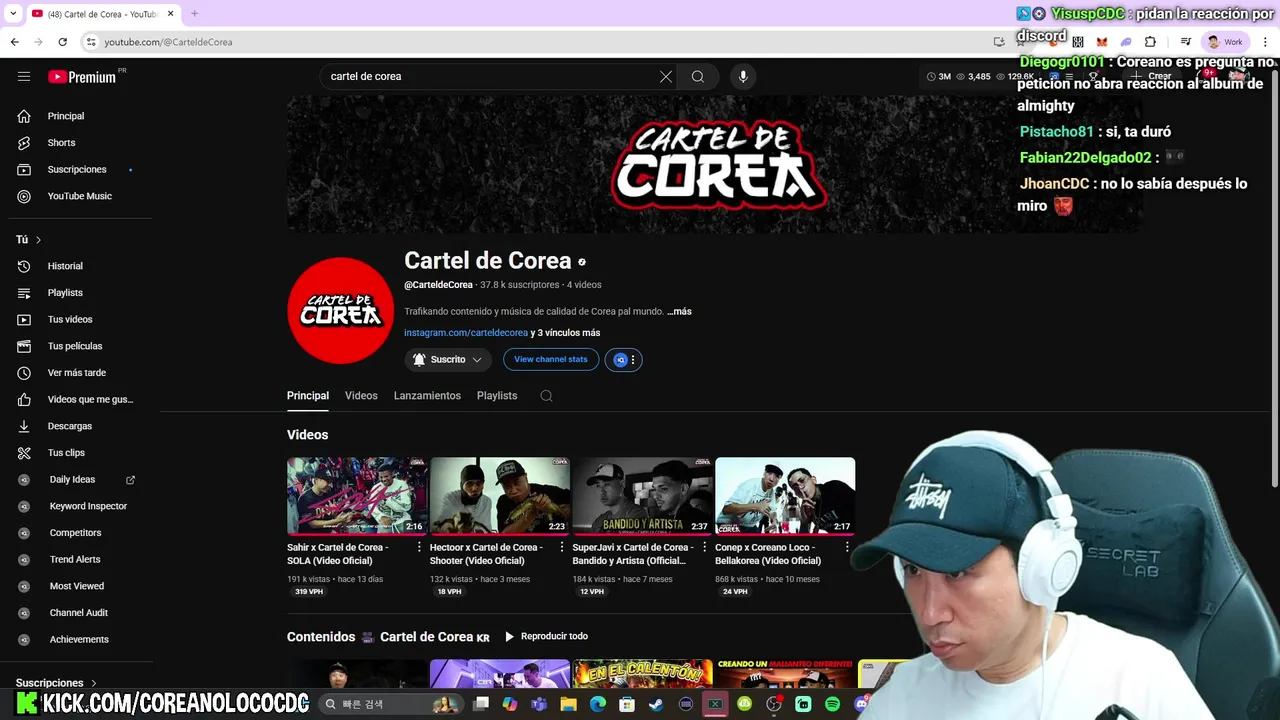
Task: Clear the search box text
Action: pos(666,76)
